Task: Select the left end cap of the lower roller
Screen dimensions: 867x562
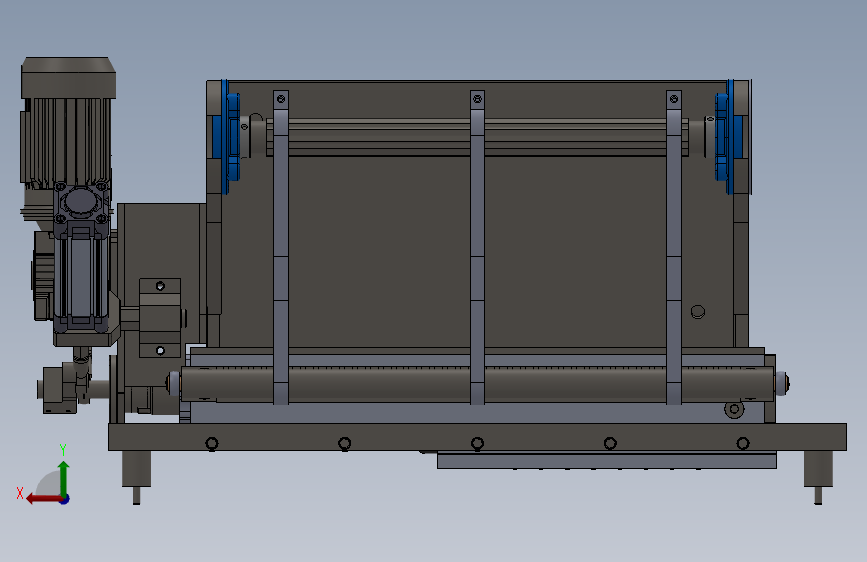Action: tap(173, 383)
